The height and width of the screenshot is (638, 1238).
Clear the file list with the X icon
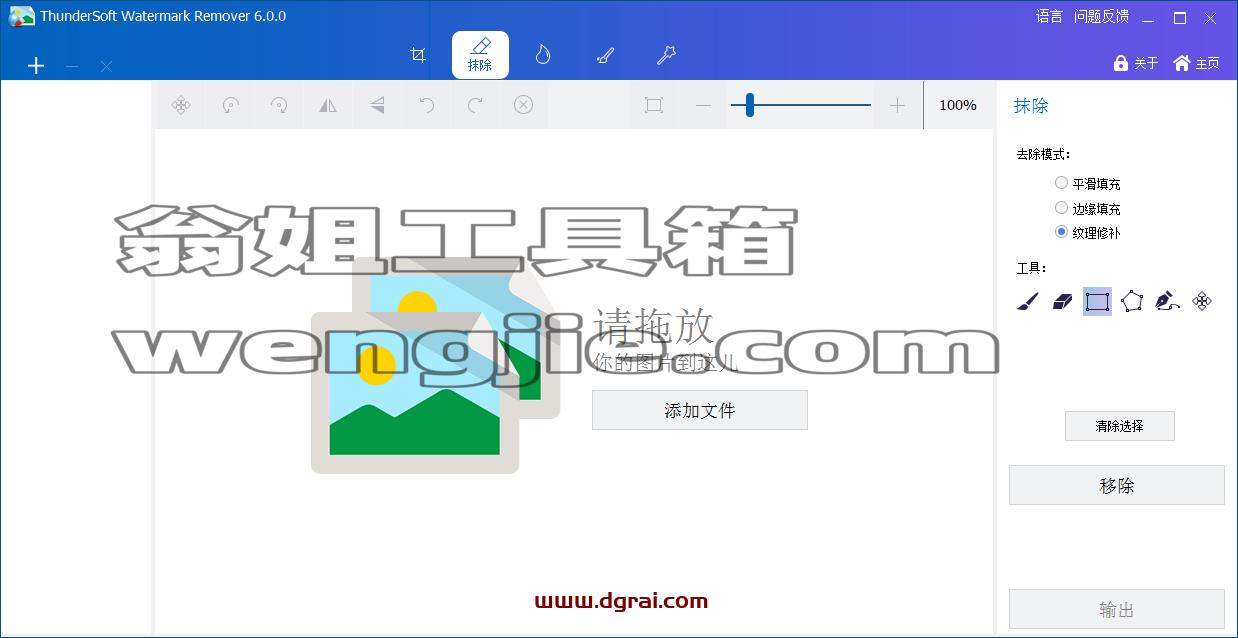(x=106, y=66)
